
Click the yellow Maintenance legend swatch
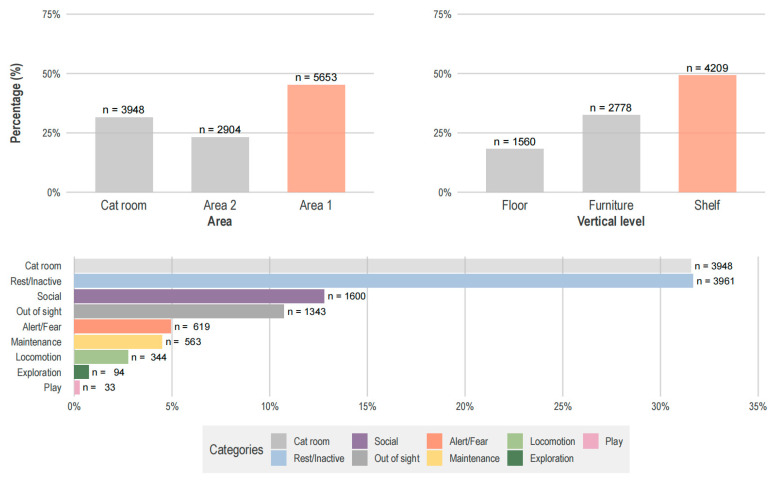tap(435, 458)
